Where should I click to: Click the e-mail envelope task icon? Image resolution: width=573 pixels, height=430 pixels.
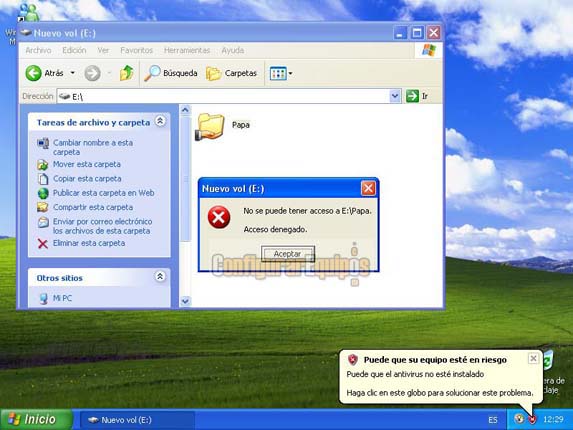click(43, 222)
